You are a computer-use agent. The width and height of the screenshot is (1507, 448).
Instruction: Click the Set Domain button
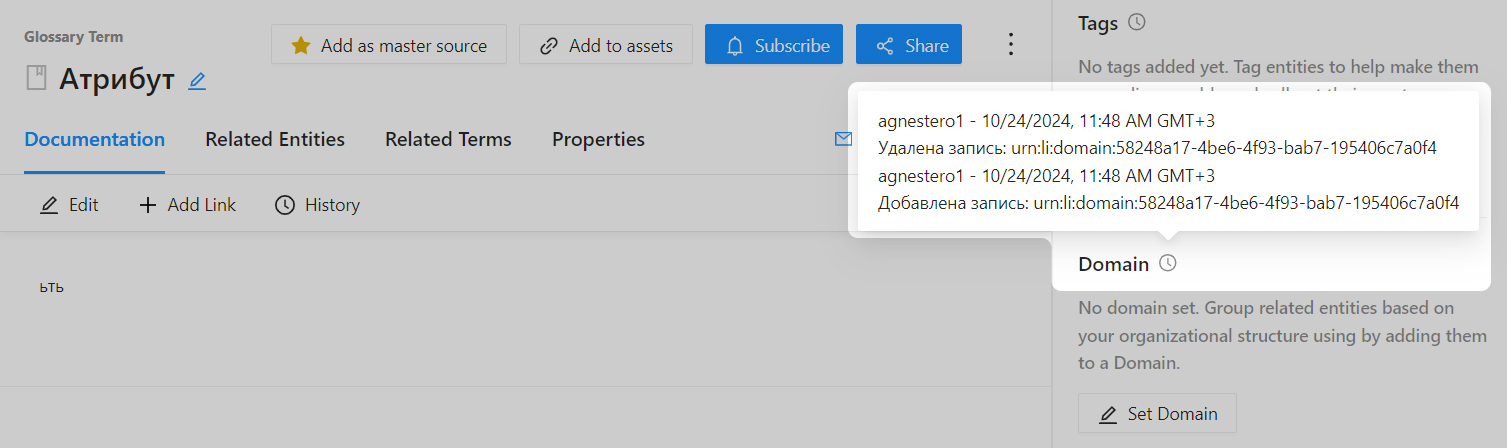point(1157,414)
